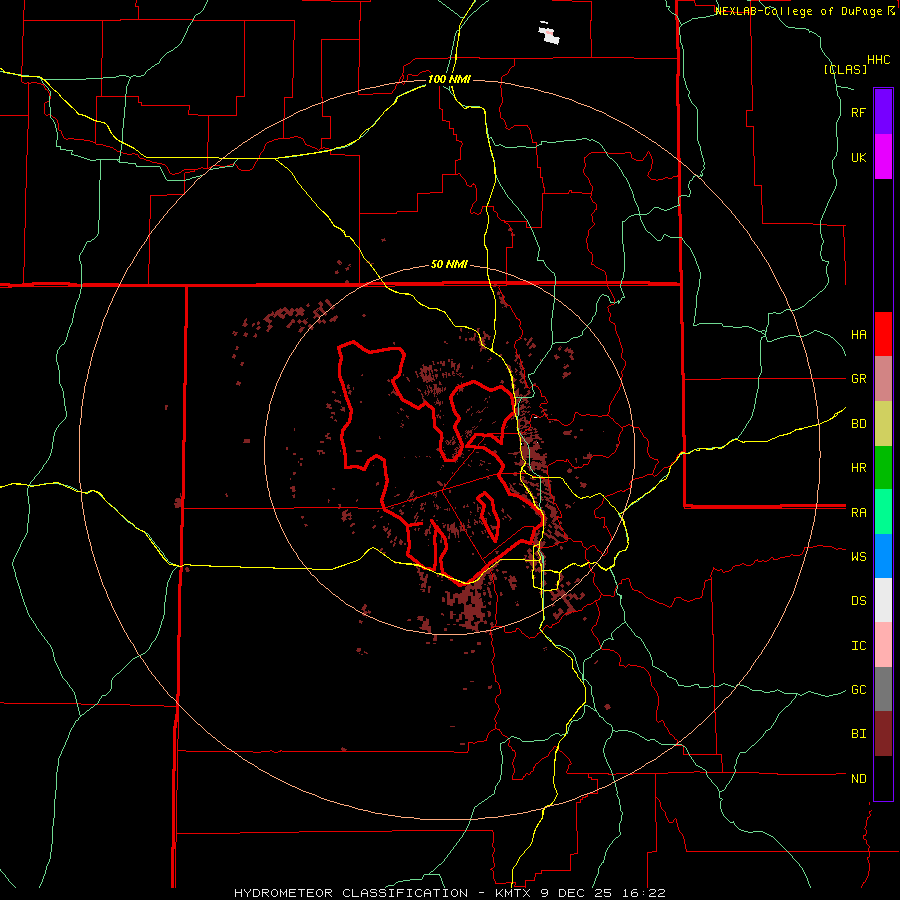
Task: Select the WS blue legend swatch
Action: pos(883,556)
